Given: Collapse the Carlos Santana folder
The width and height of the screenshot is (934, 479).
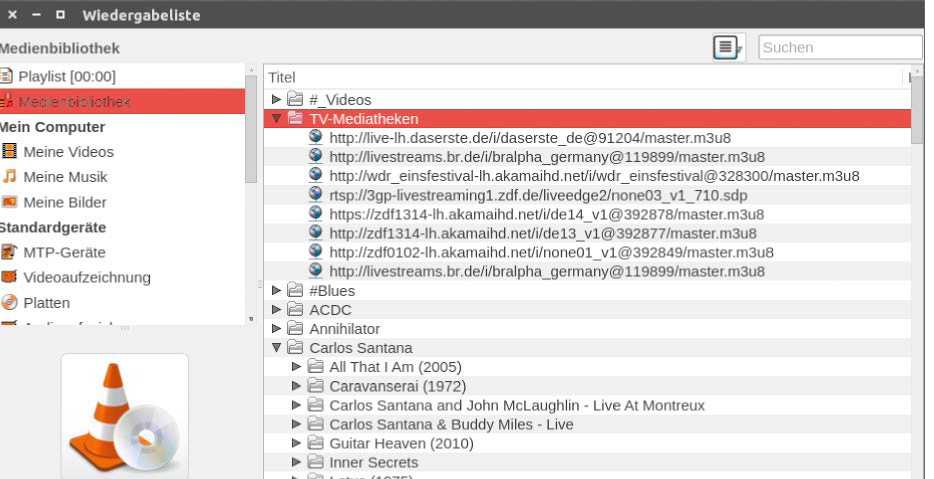Looking at the screenshot, I should [276, 347].
